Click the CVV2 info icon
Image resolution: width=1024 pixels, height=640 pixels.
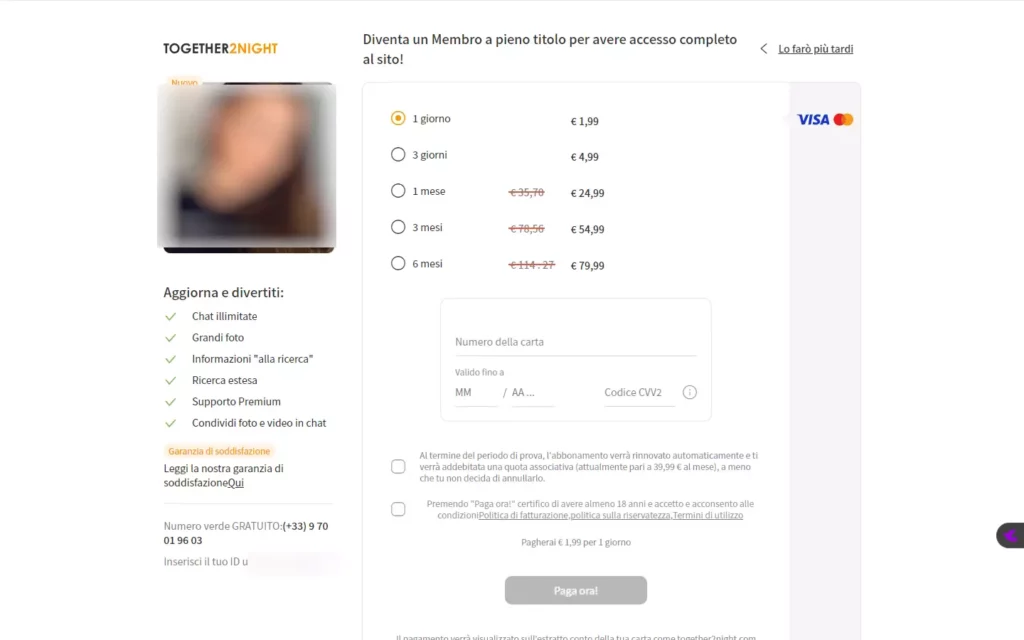pos(690,392)
